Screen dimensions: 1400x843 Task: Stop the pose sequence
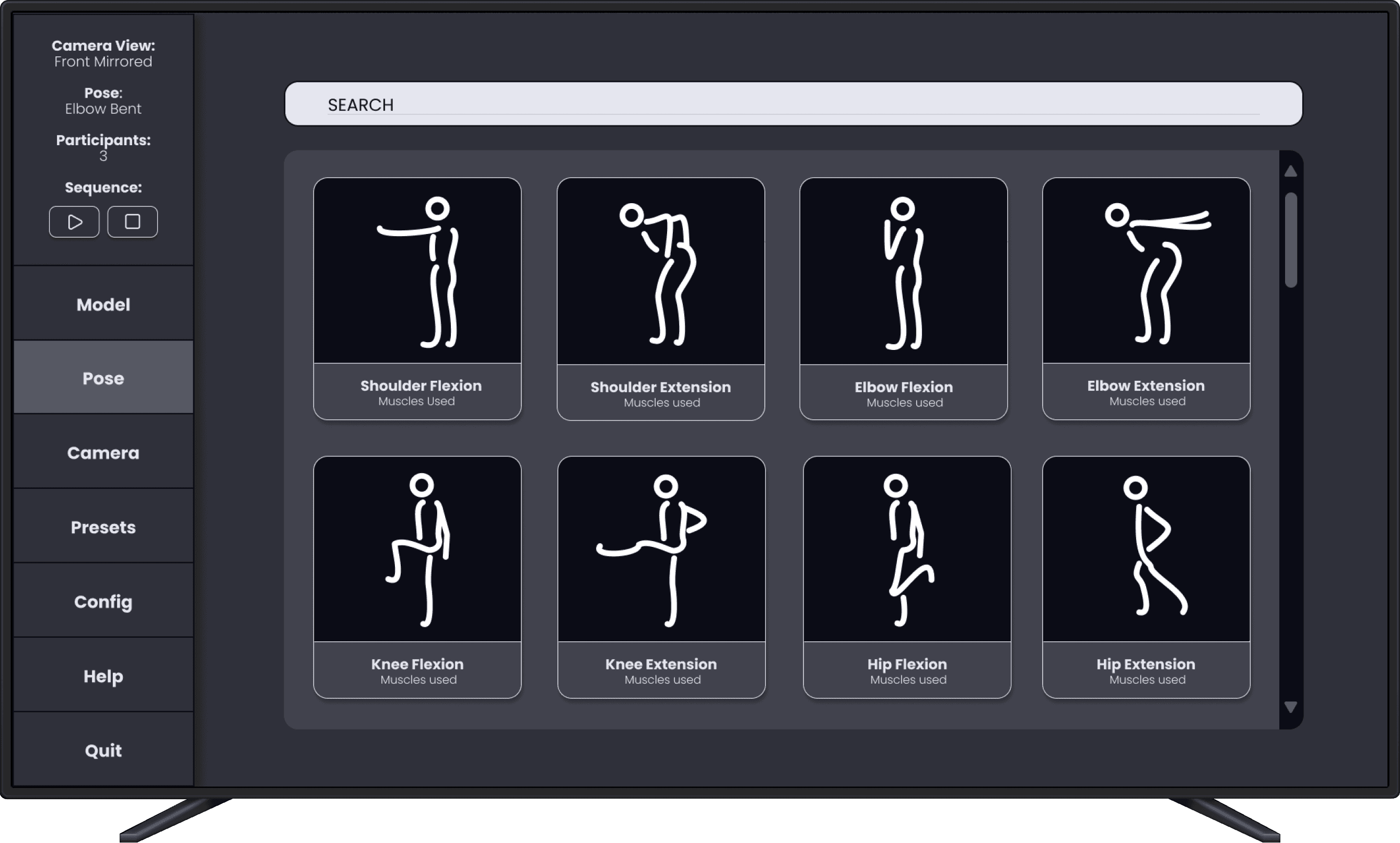[132, 221]
